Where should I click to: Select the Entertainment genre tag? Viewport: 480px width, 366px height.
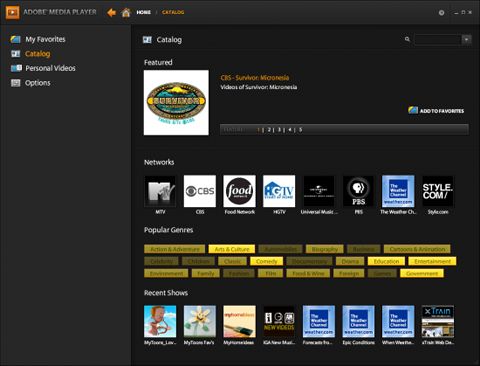coord(432,261)
